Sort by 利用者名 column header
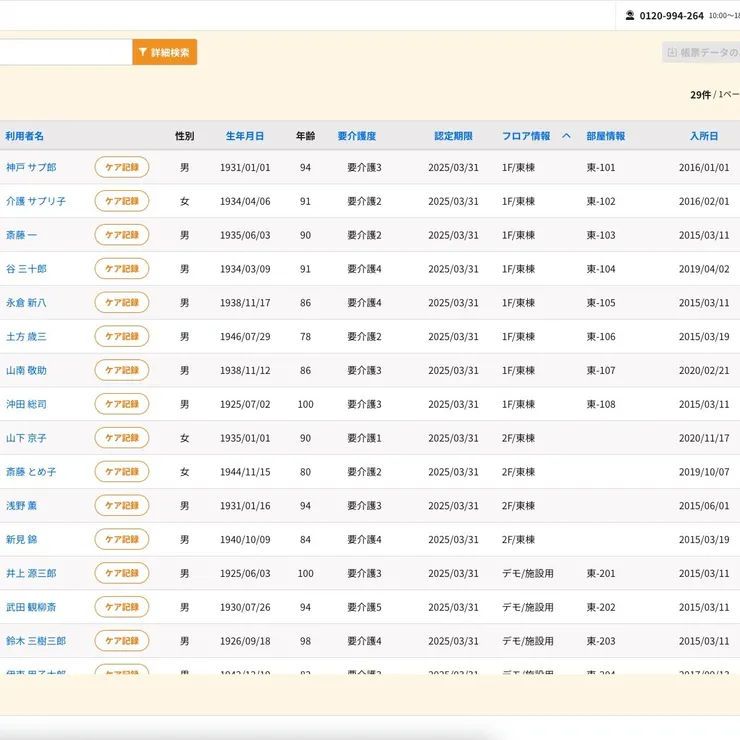Image resolution: width=740 pixels, height=740 pixels. coord(25,136)
